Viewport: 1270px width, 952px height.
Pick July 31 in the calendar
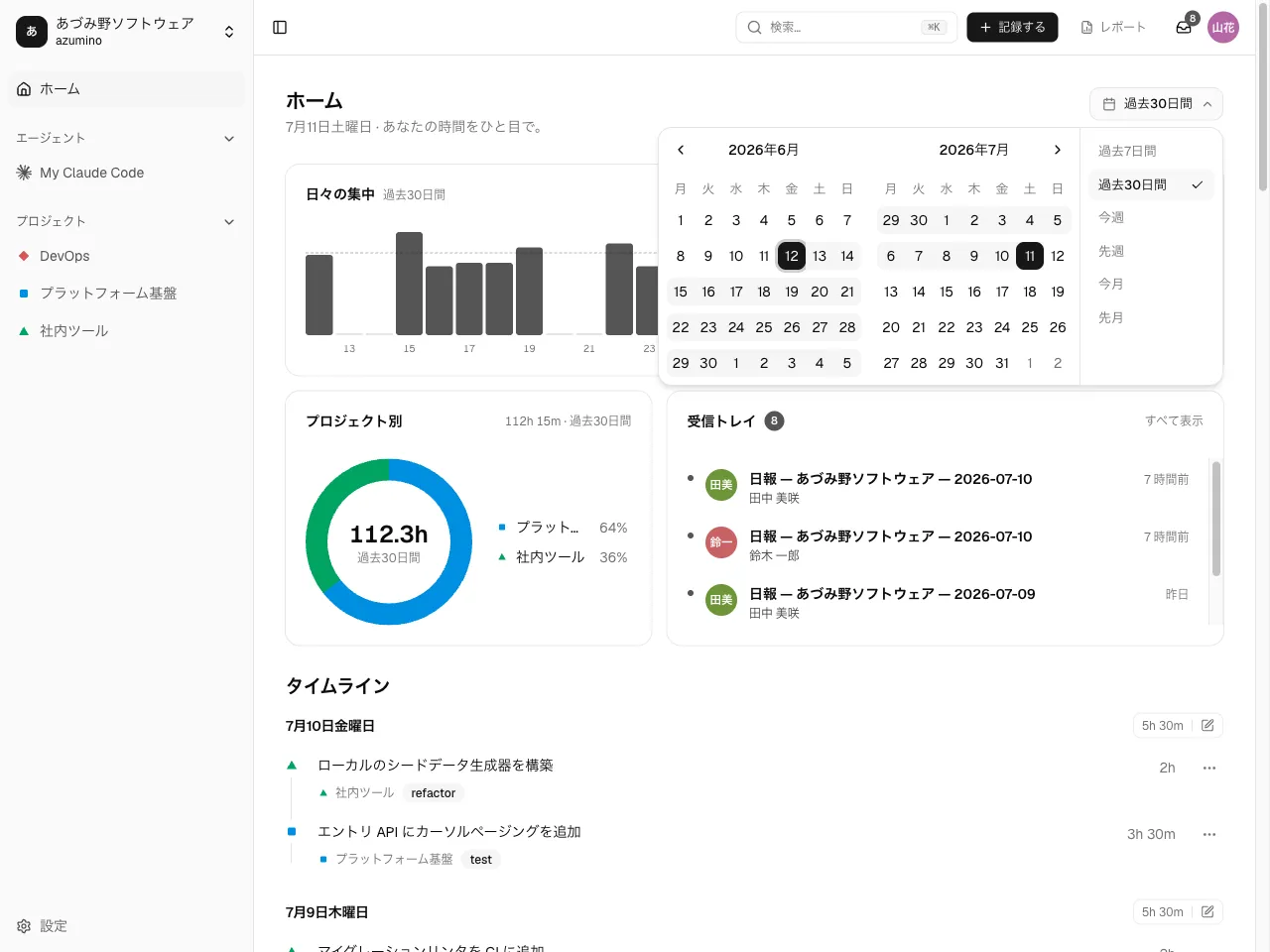pos(1002,363)
